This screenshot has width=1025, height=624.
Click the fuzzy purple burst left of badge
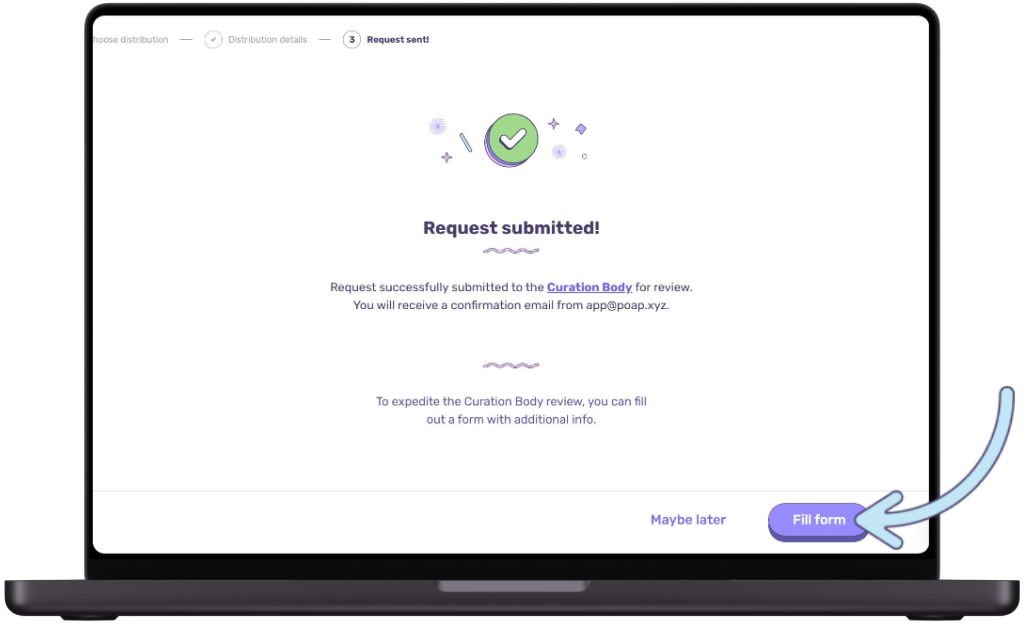(x=437, y=126)
